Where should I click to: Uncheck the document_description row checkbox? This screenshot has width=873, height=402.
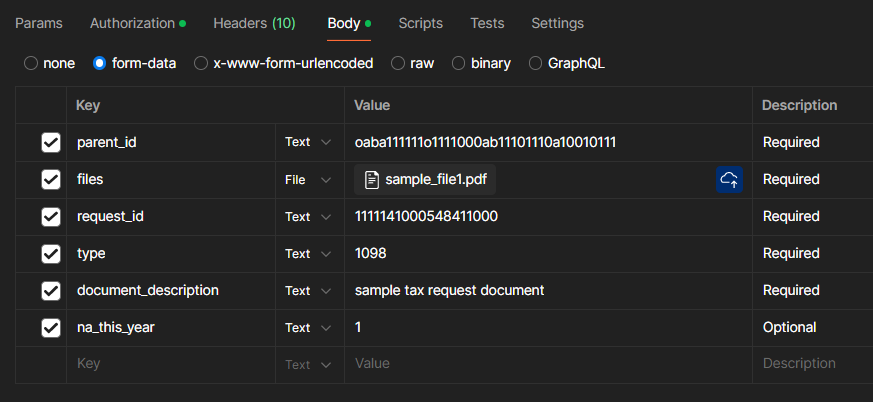point(51,291)
